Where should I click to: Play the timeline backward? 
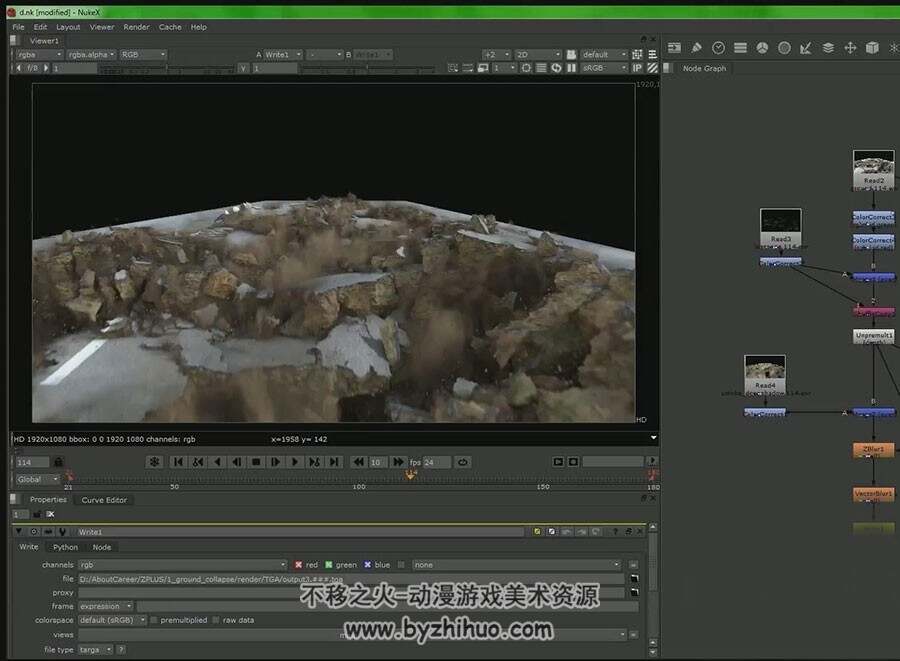click(x=217, y=462)
